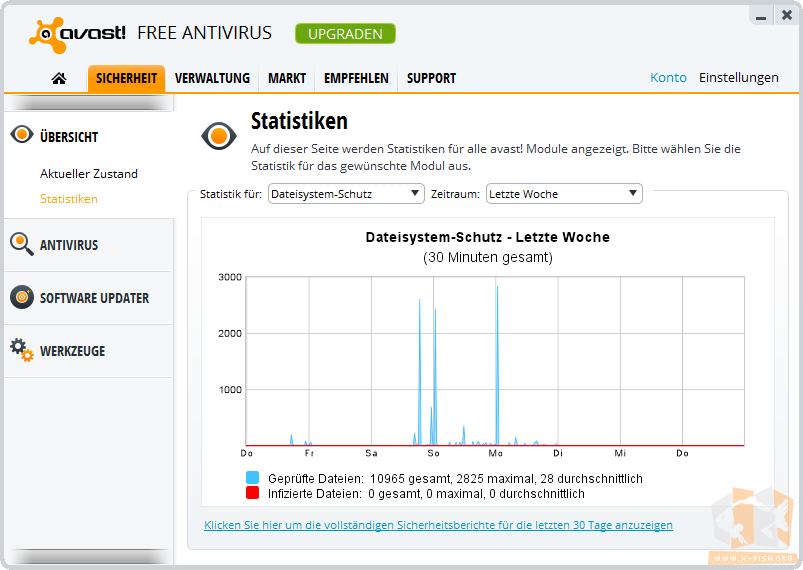803x570 pixels.
Task: Click the 'Di' x-axis label
Action: click(558, 453)
